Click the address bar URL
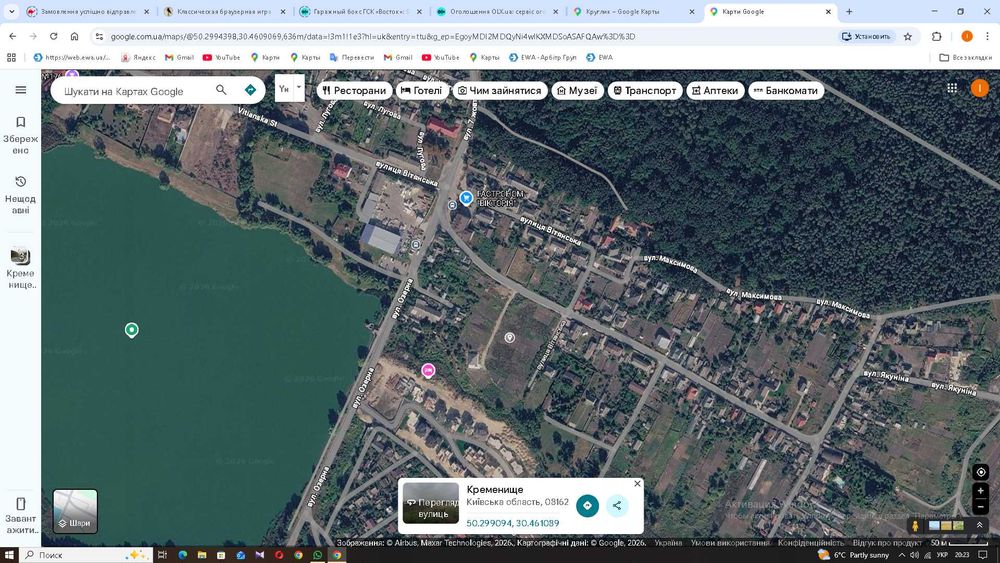The image size is (1000, 563). tap(372, 36)
